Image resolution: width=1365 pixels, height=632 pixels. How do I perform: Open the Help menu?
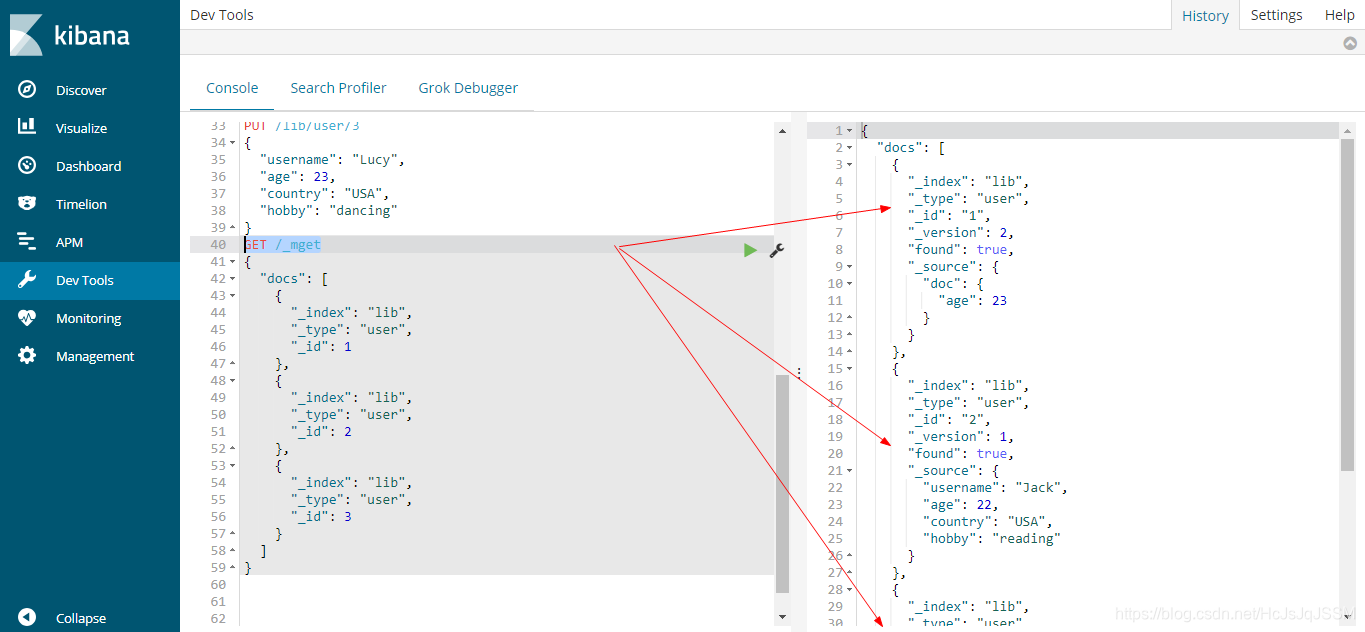(1339, 15)
